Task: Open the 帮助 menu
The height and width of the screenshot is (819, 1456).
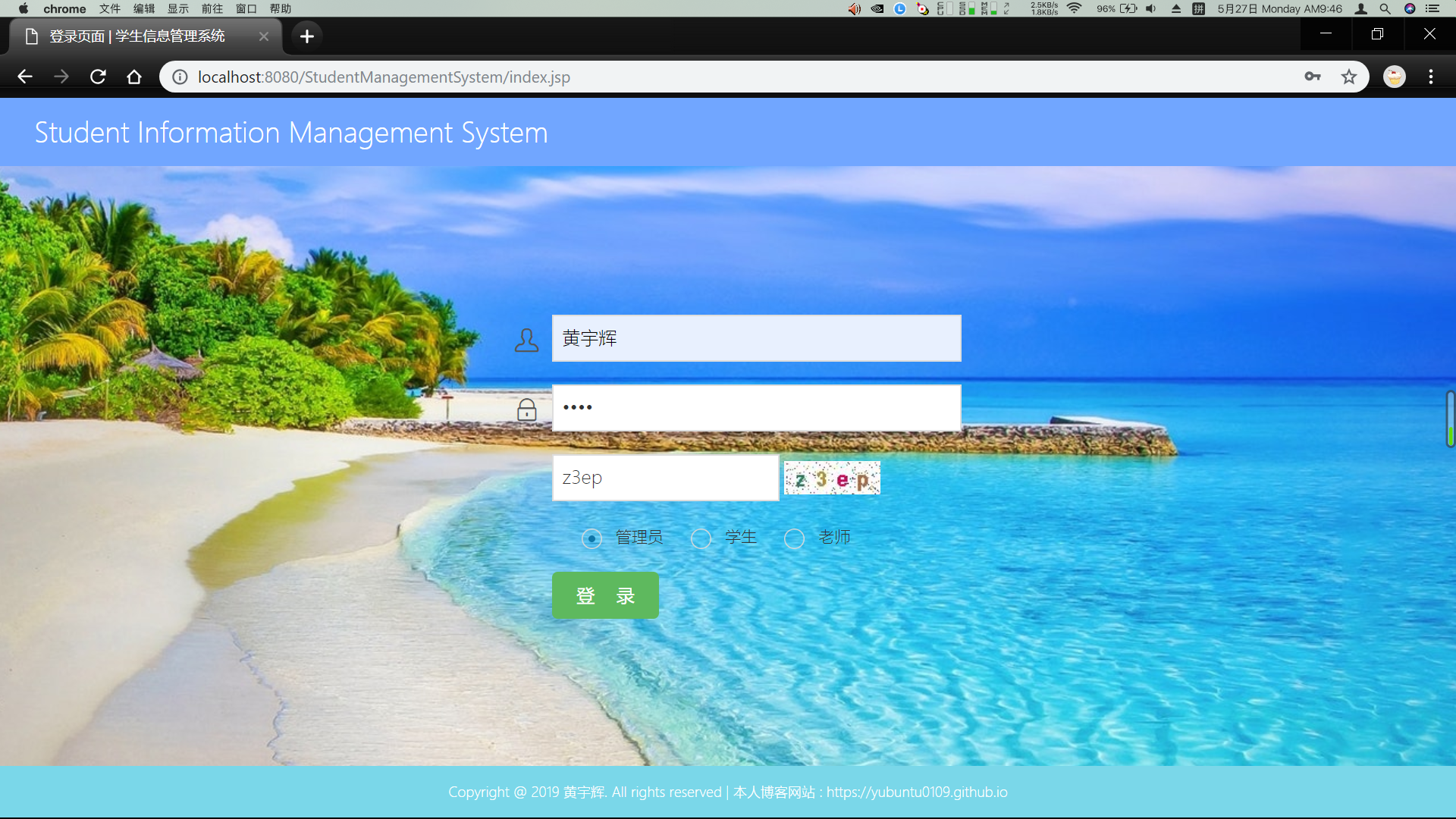Action: [281, 9]
